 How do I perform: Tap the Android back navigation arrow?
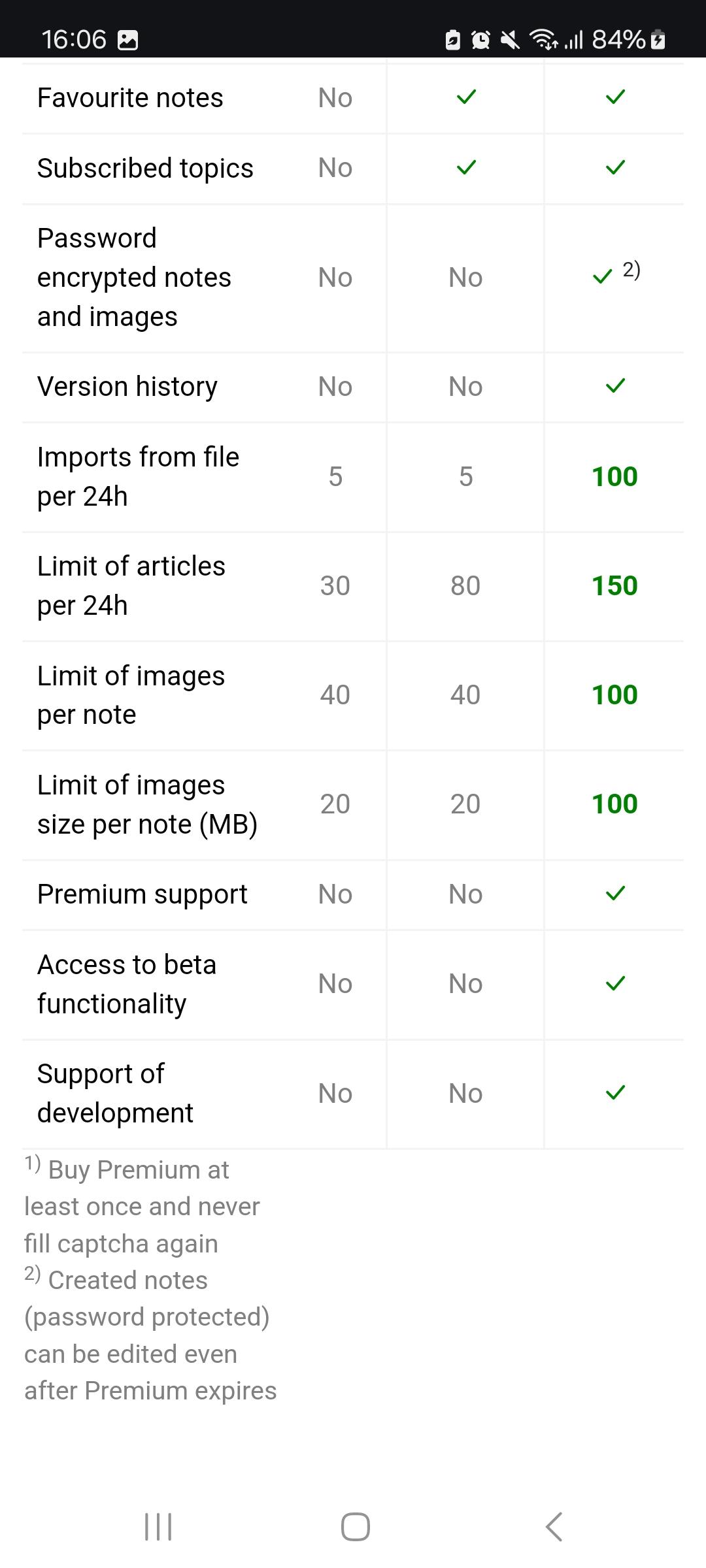pos(554,1527)
